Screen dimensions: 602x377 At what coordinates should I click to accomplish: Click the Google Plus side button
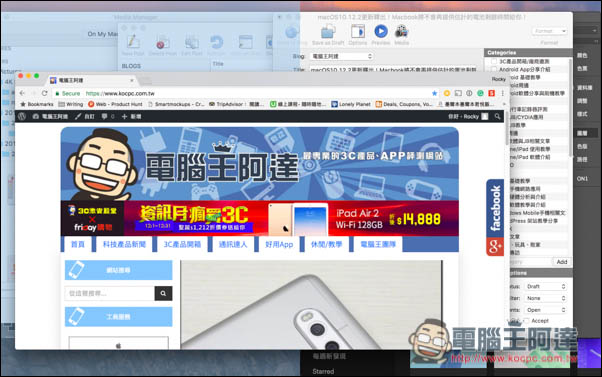(495, 247)
